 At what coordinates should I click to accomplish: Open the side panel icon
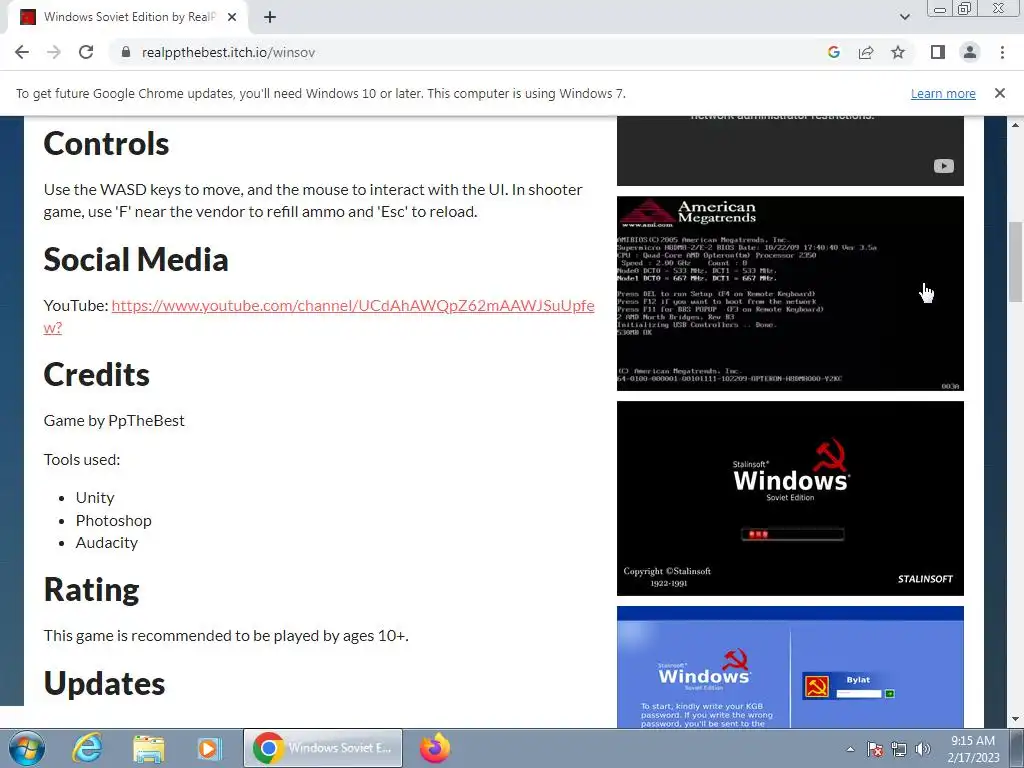click(938, 52)
